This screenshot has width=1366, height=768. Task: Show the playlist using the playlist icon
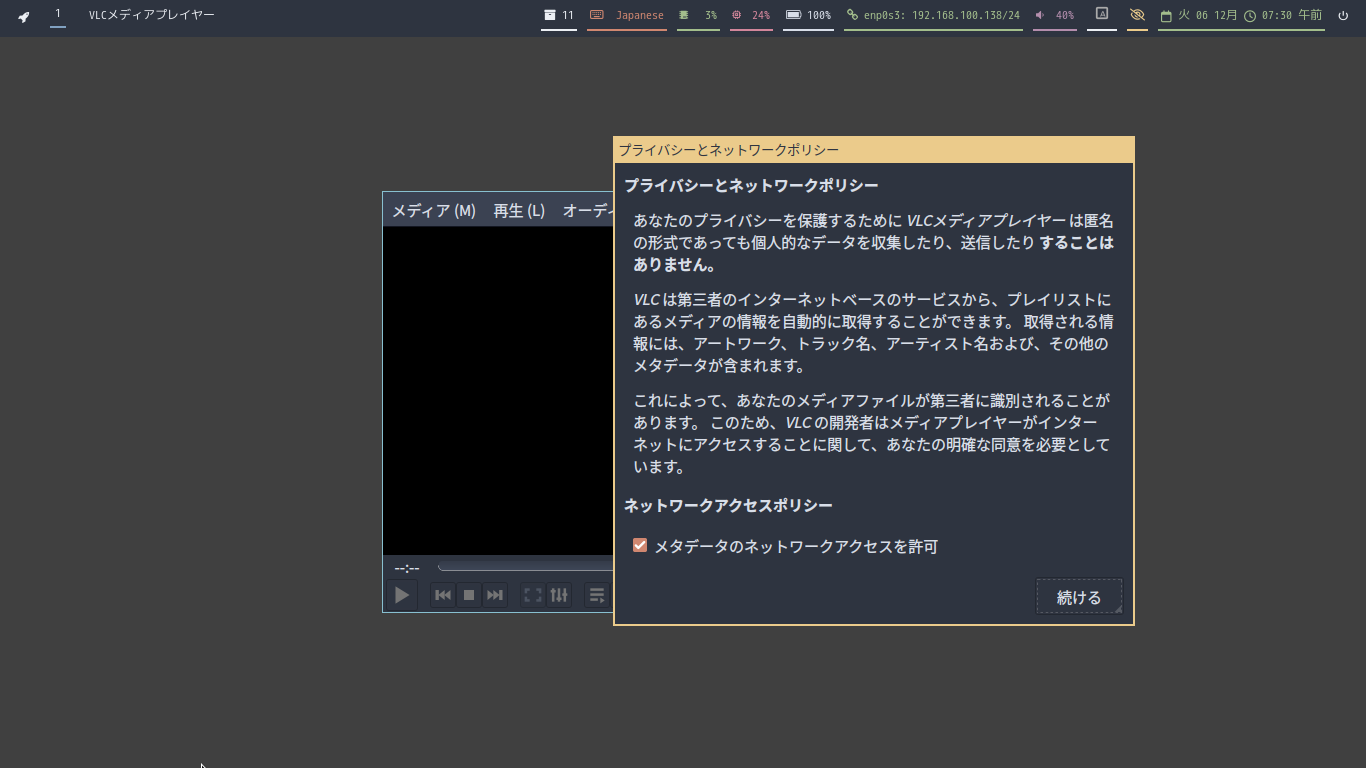pos(597,595)
